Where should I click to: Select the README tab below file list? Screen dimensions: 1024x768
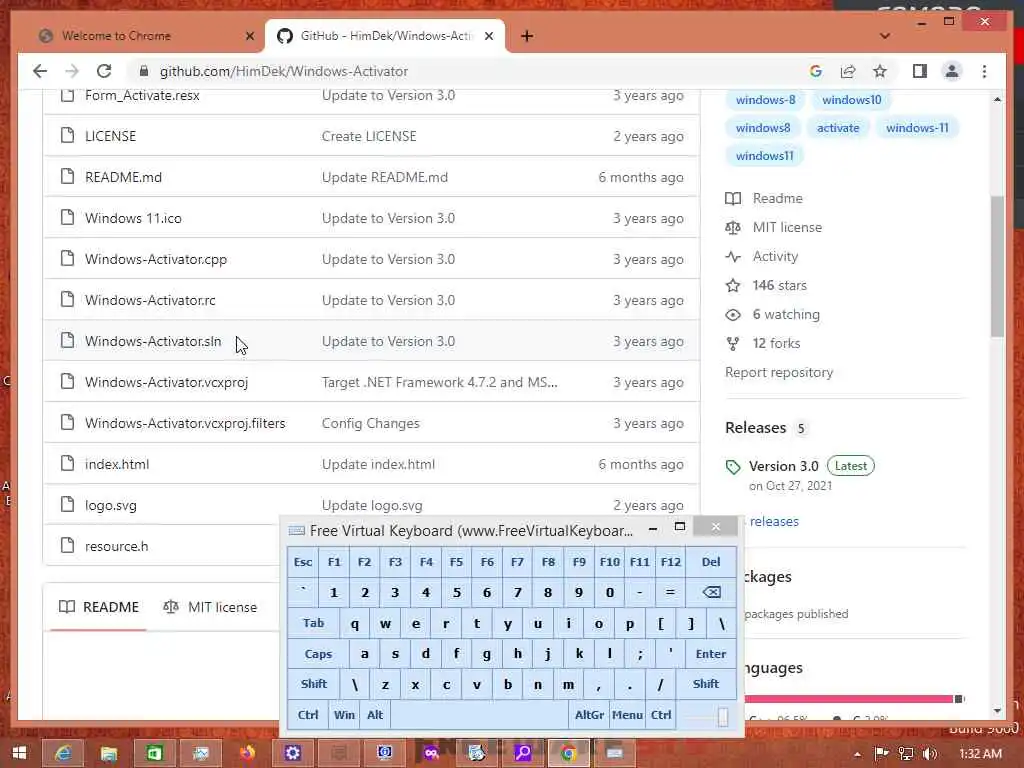pyautogui.click(x=99, y=607)
